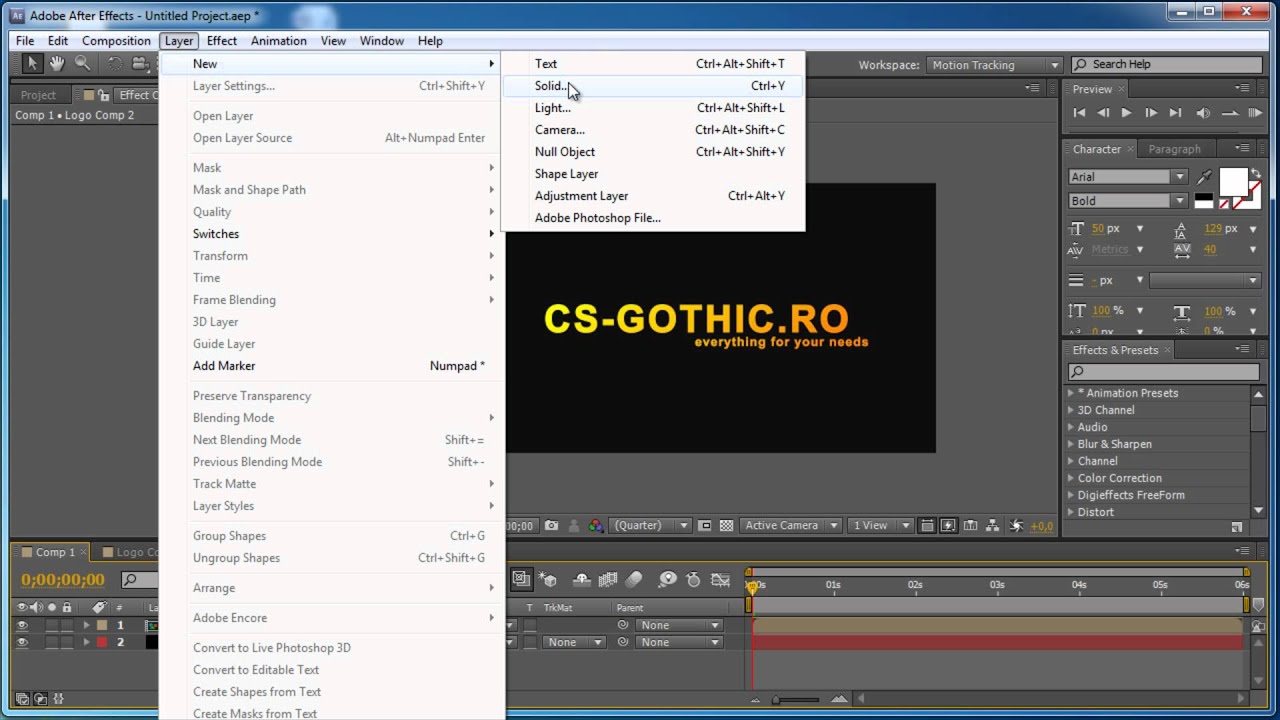
Task: Click the 02s mark on time ruler
Action: point(915,584)
